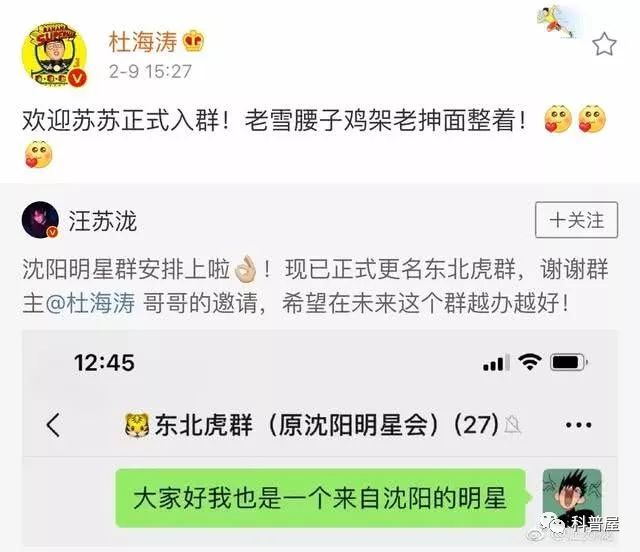Click the Wi-Fi status icon
Screen dimensions: 640x552
click(529, 362)
